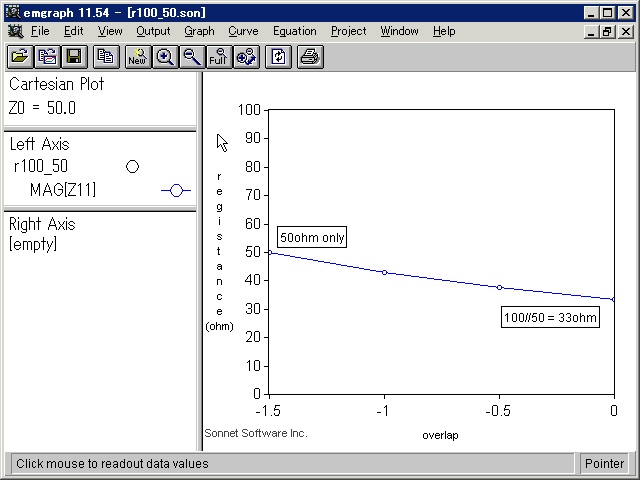The height and width of the screenshot is (480, 640).
Task: Close the inner document window
Action: 625,31
